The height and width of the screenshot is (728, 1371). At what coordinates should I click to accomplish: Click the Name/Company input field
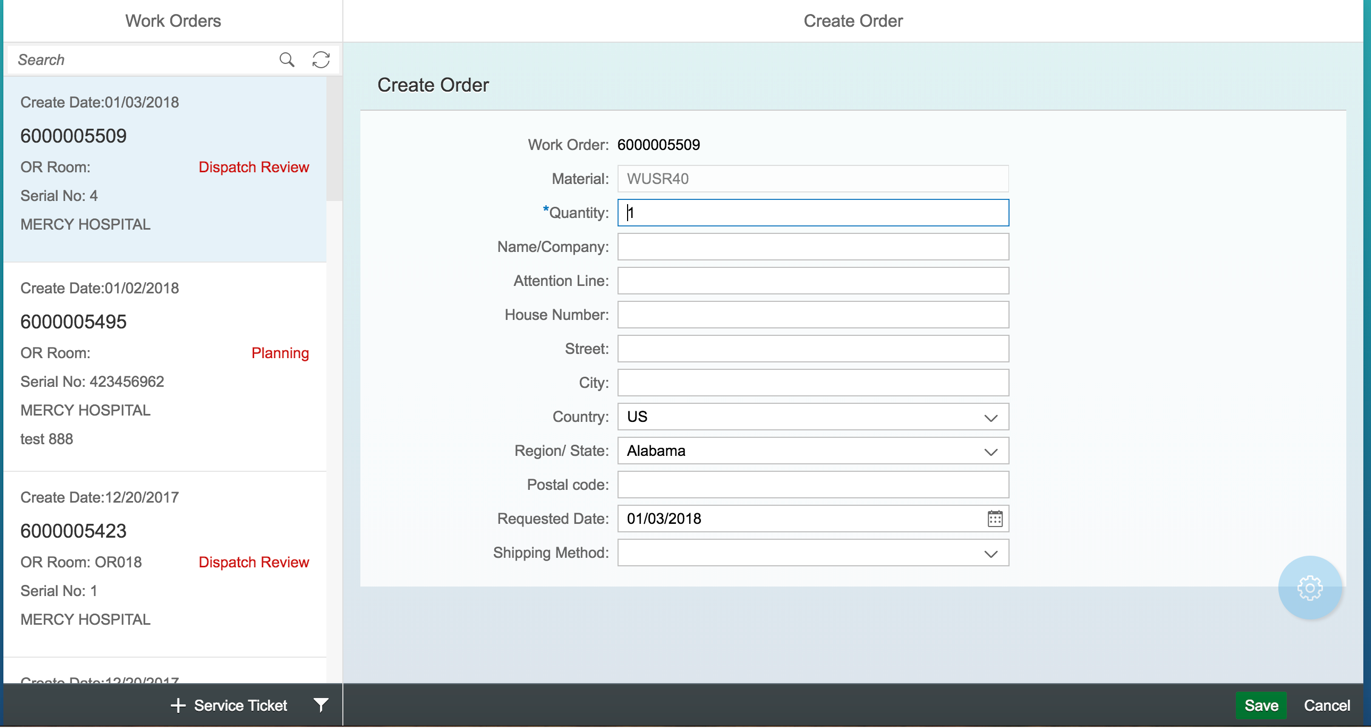coord(813,247)
